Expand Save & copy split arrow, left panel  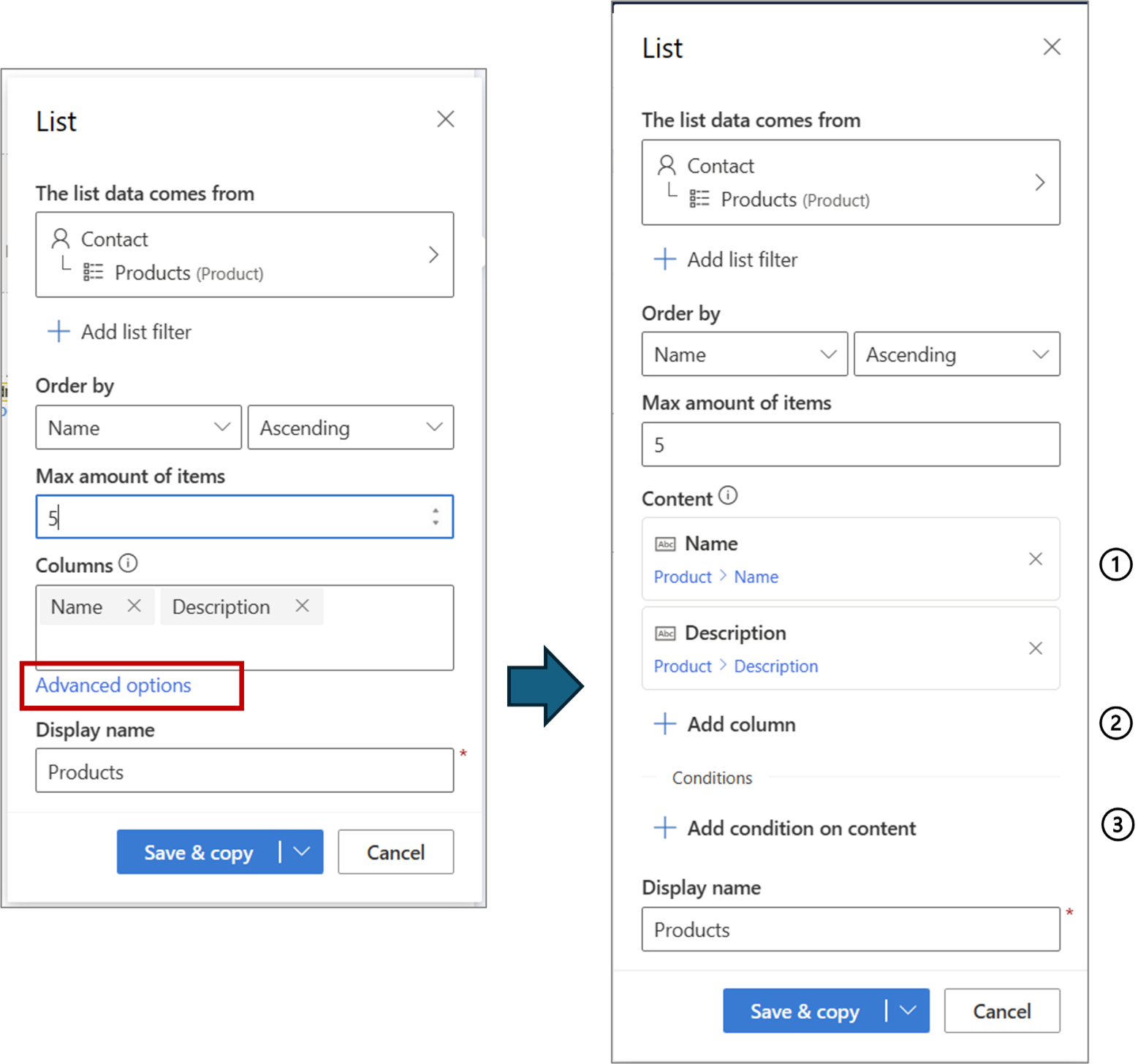click(x=302, y=851)
